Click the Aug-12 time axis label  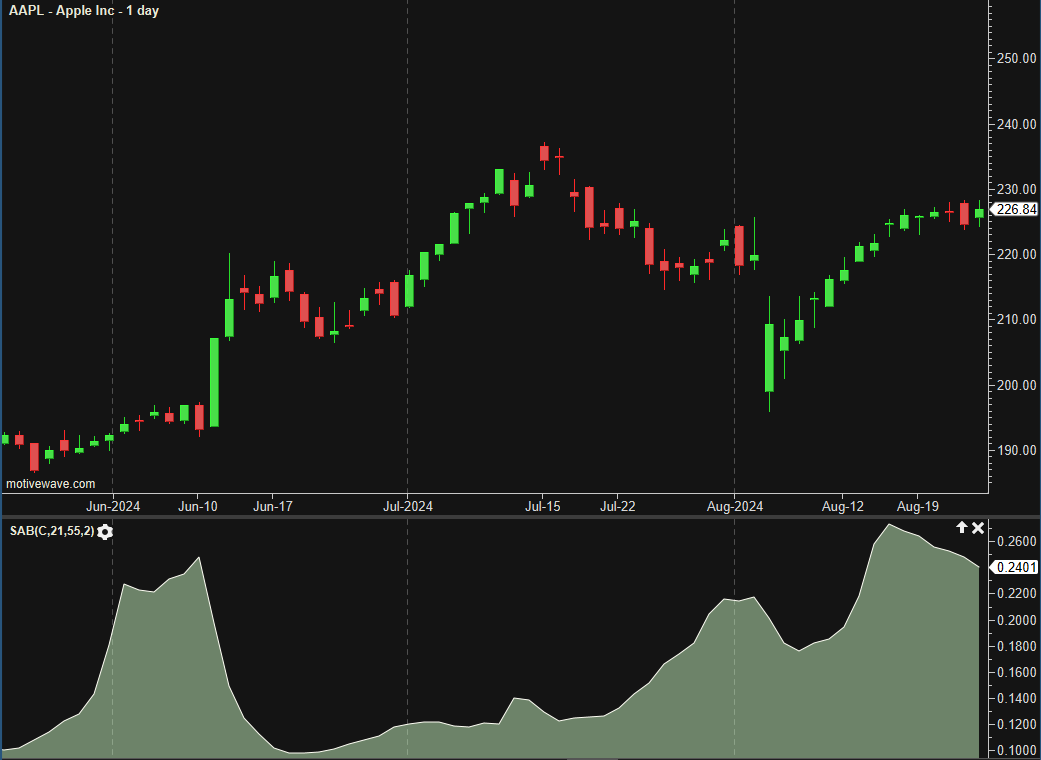(843, 507)
